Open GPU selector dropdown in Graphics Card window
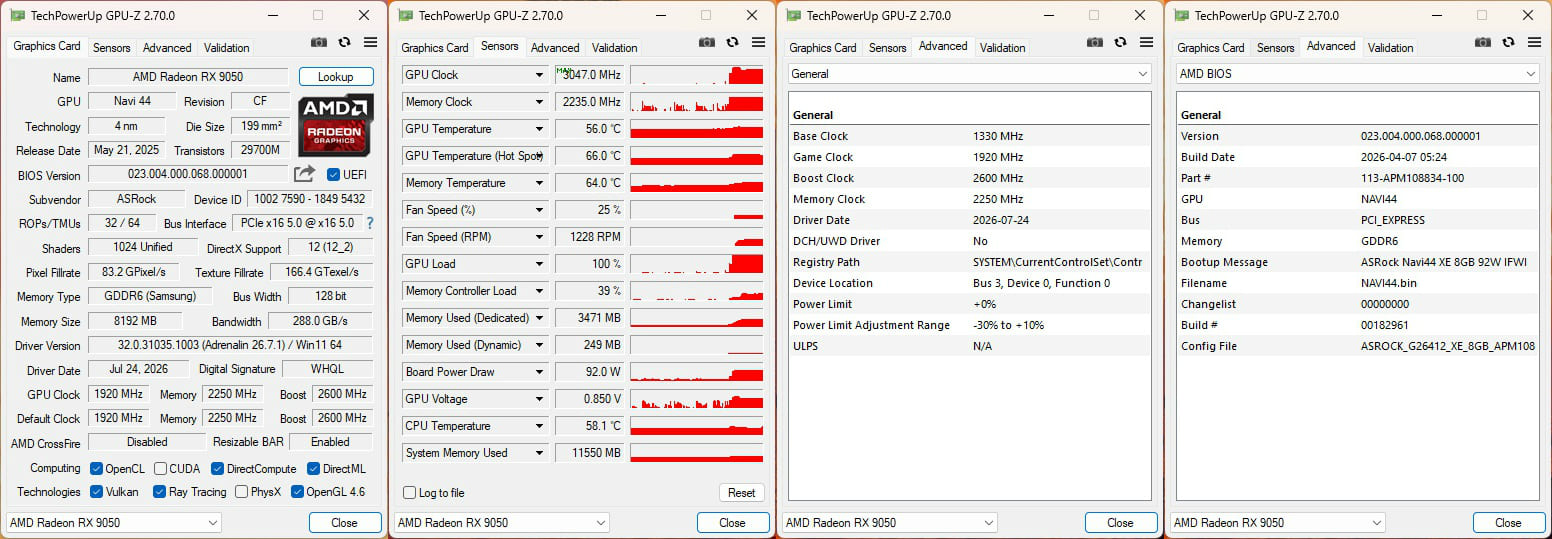 pyautogui.click(x=113, y=523)
